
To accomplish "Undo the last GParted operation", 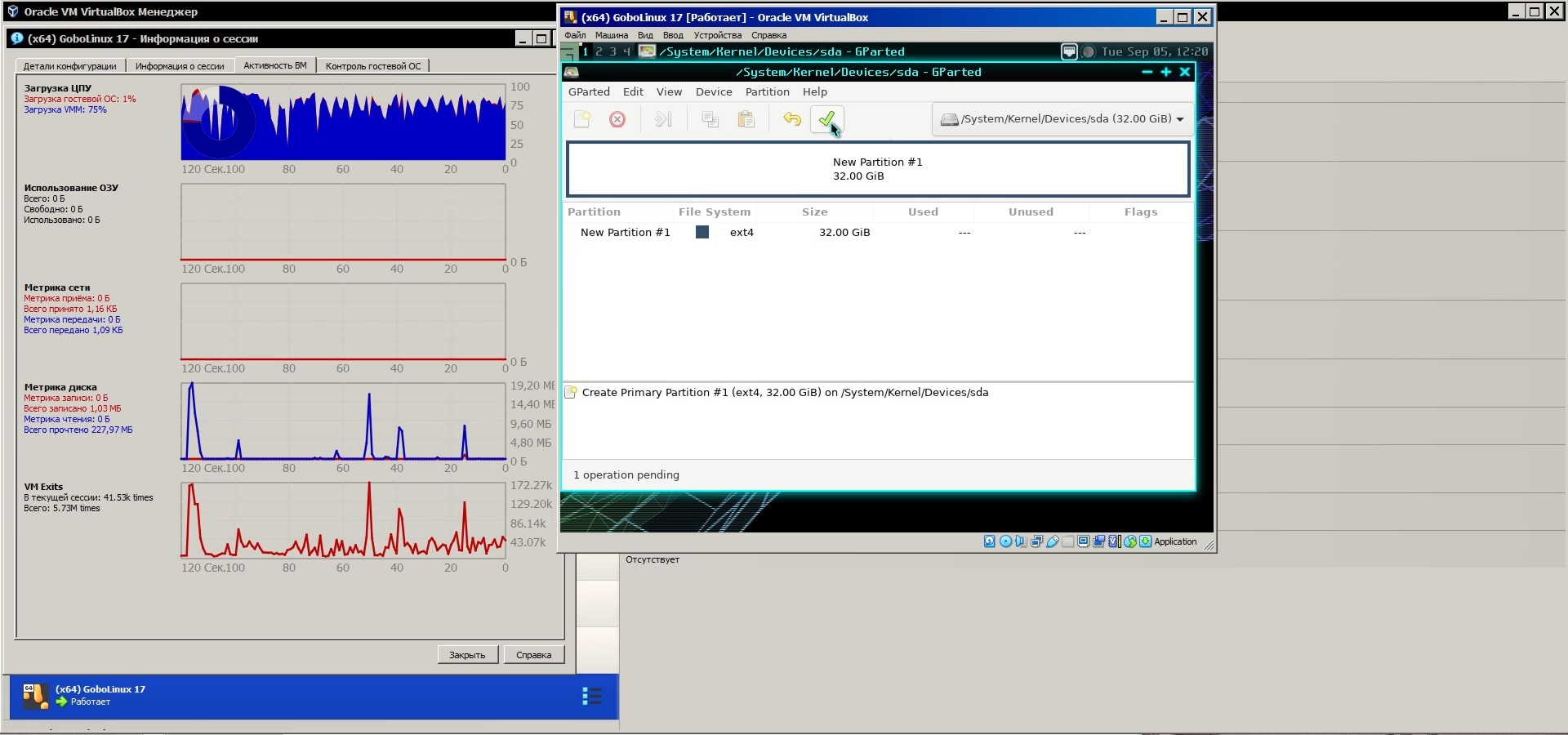I will 791,119.
